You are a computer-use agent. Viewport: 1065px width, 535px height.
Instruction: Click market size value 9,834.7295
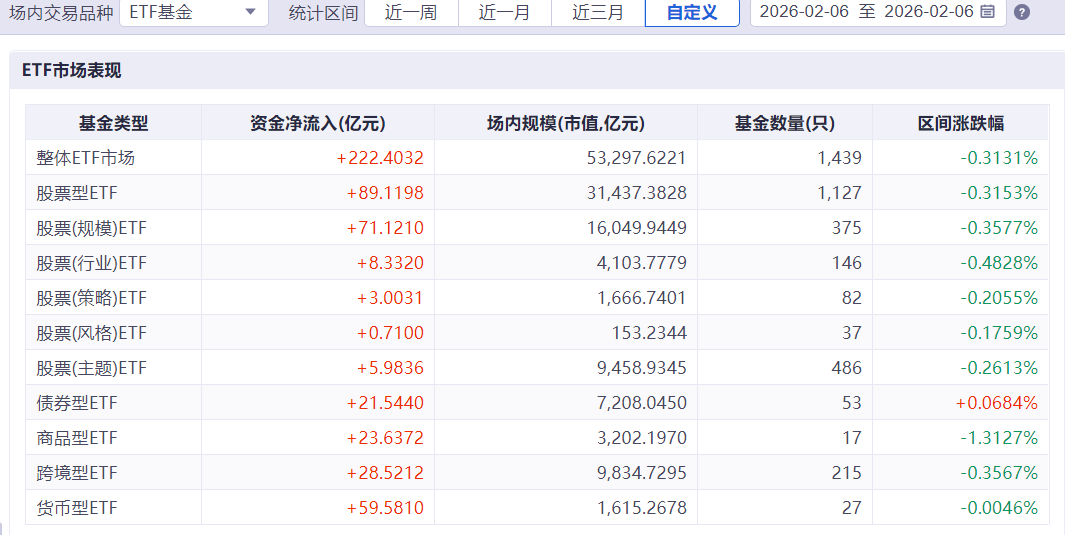point(642,473)
